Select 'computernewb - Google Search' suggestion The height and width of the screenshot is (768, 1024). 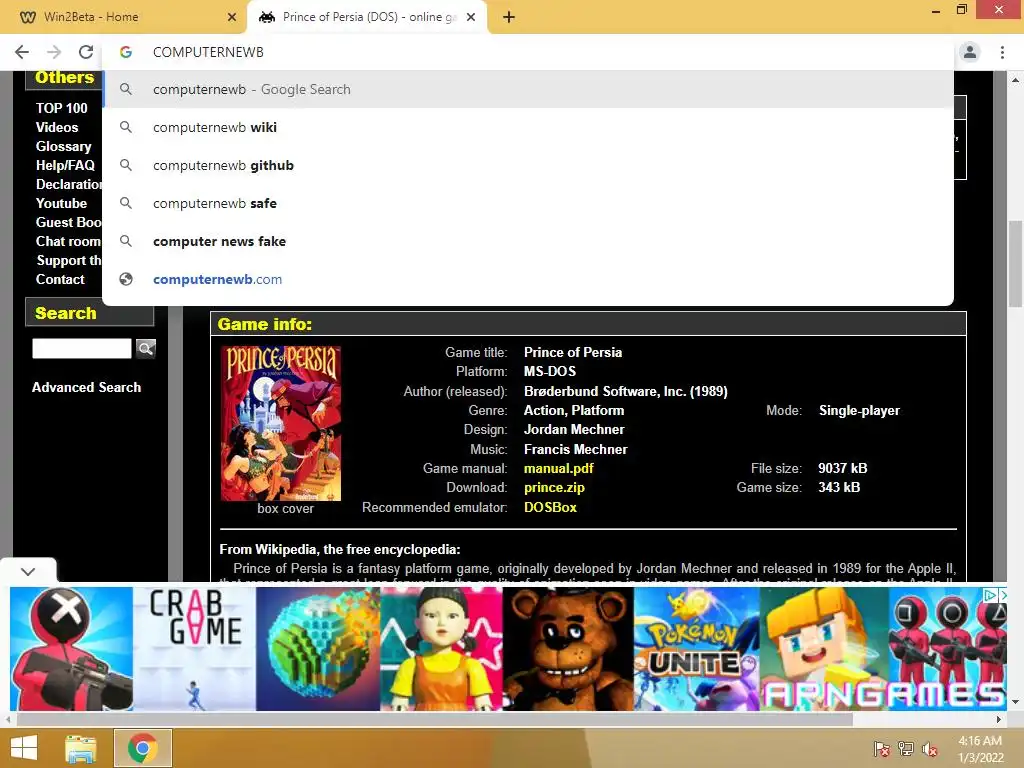pos(528,89)
